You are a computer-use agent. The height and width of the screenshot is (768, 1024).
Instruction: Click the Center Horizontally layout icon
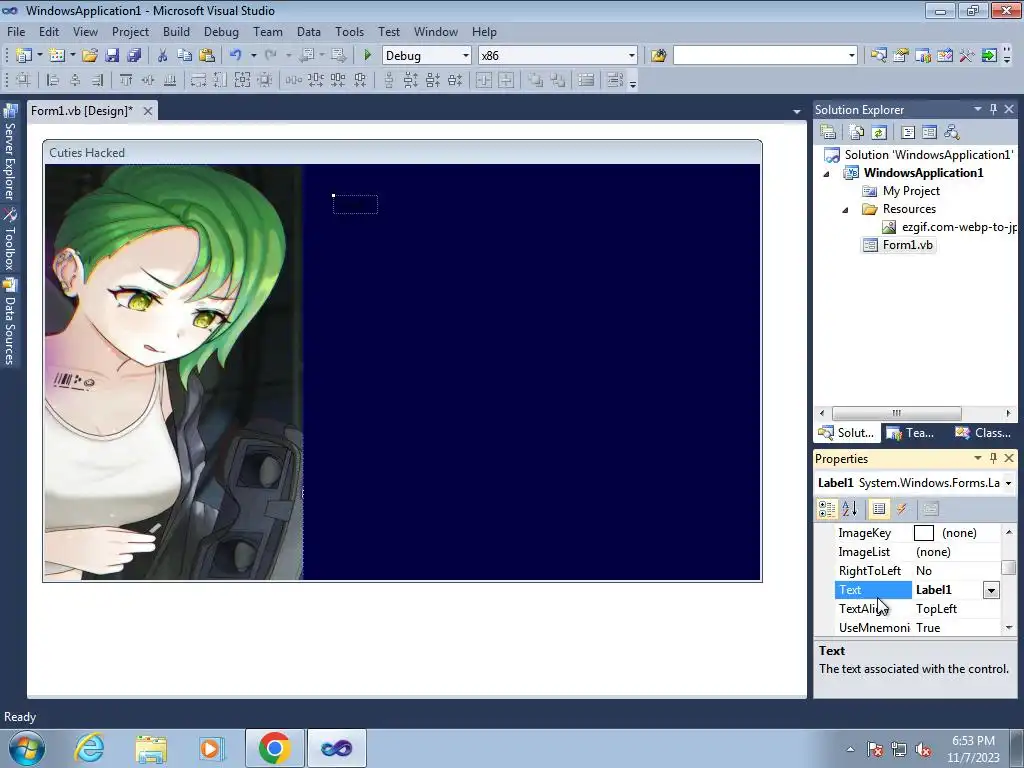pos(483,80)
